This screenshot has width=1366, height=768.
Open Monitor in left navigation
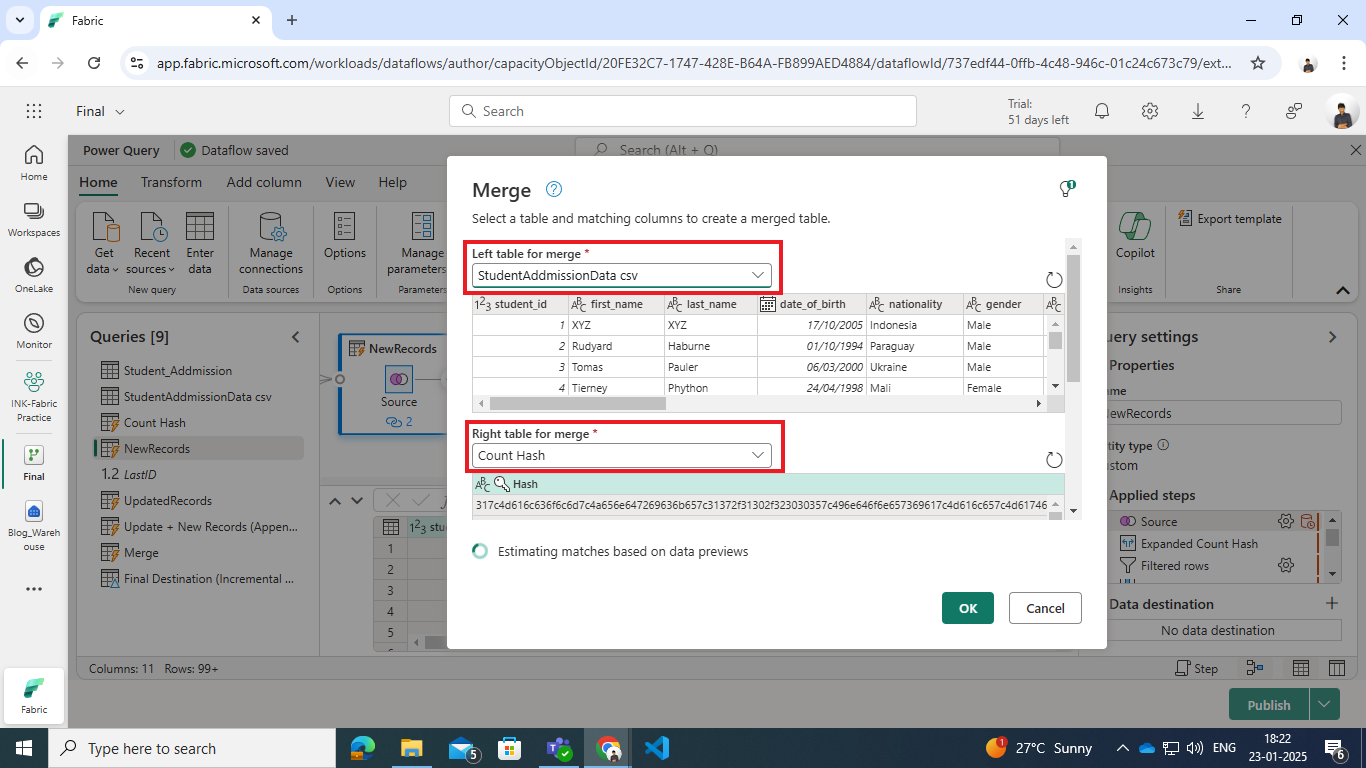(34, 330)
